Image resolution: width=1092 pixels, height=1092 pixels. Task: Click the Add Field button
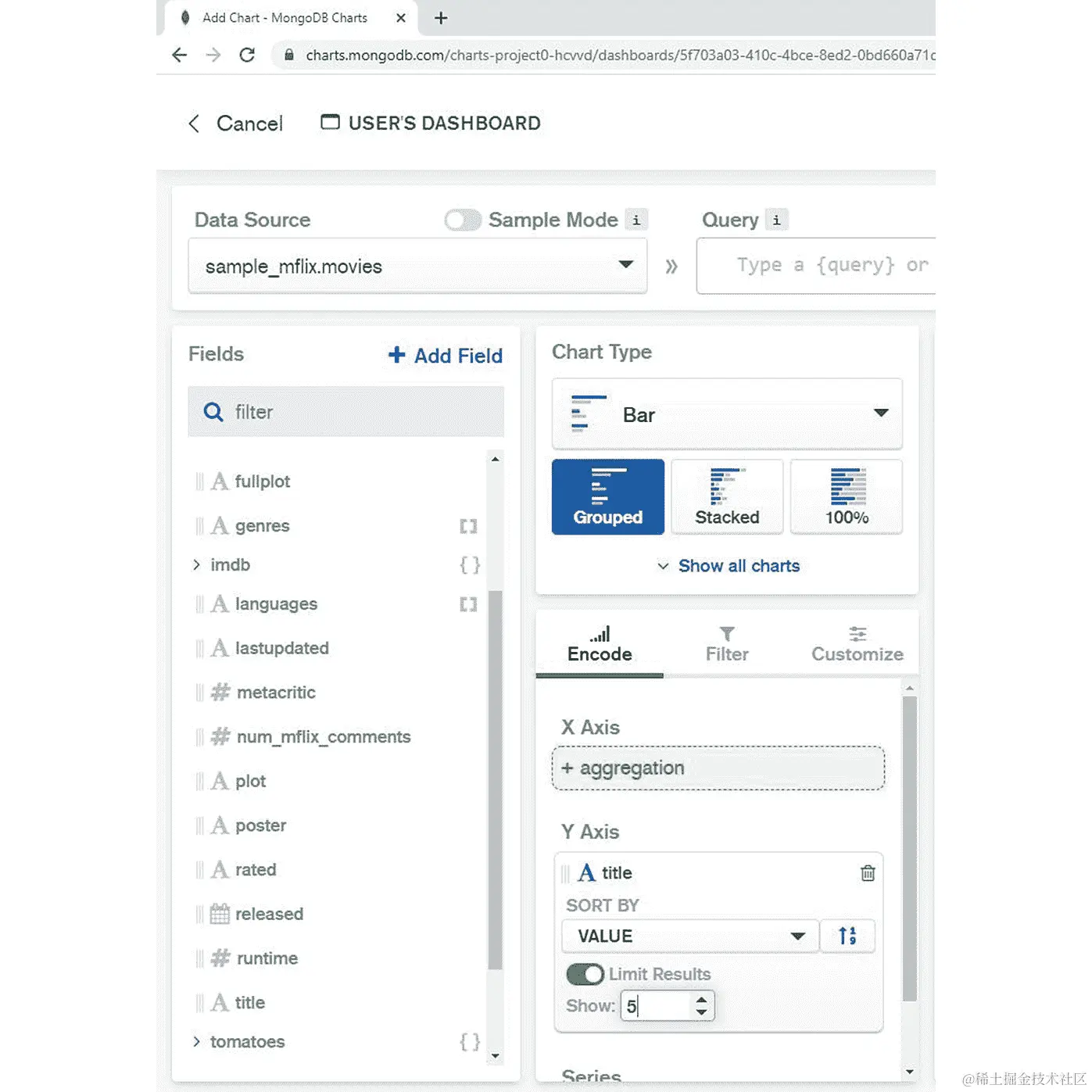pos(446,356)
